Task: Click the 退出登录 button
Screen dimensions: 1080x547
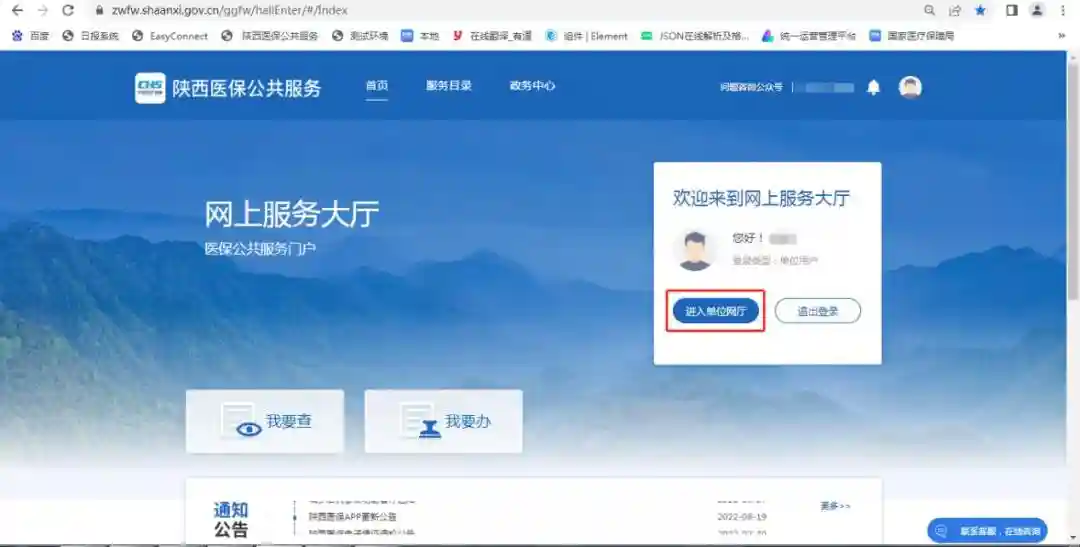Action: click(x=817, y=311)
